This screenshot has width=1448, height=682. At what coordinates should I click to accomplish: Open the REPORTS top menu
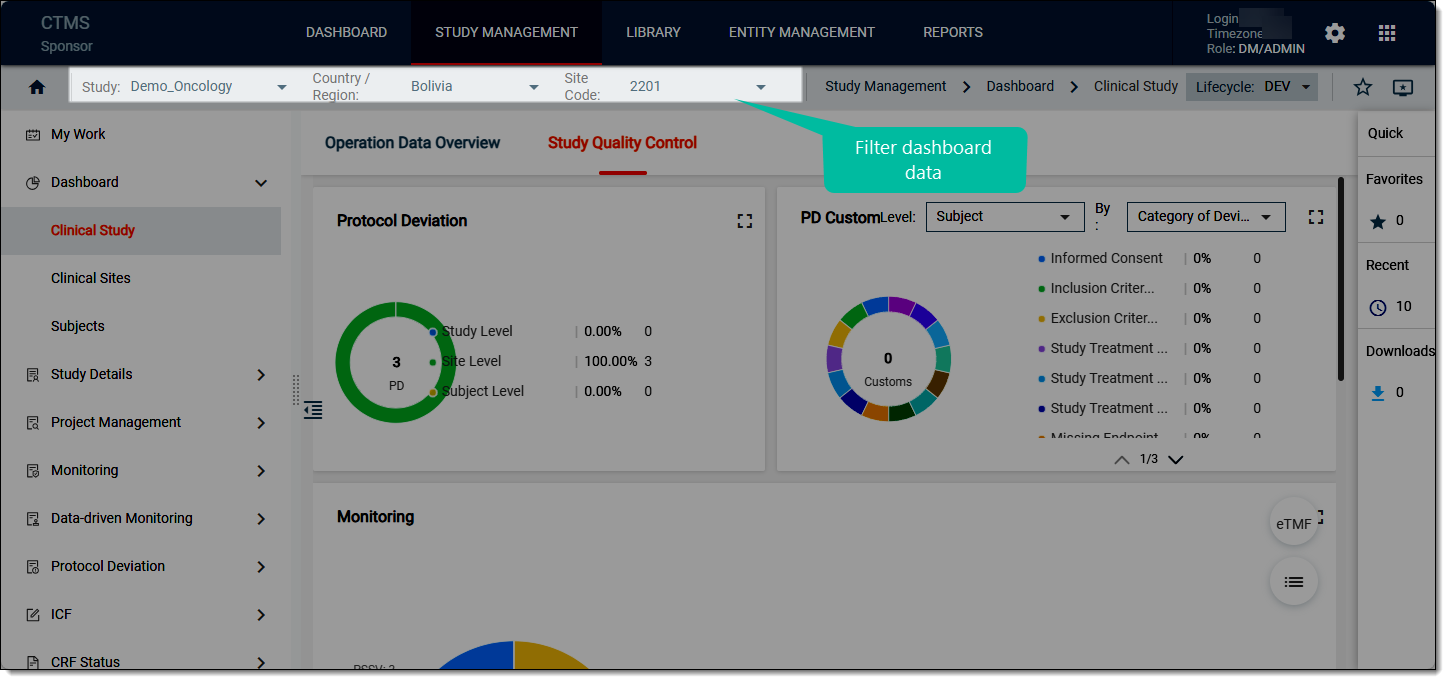(952, 33)
